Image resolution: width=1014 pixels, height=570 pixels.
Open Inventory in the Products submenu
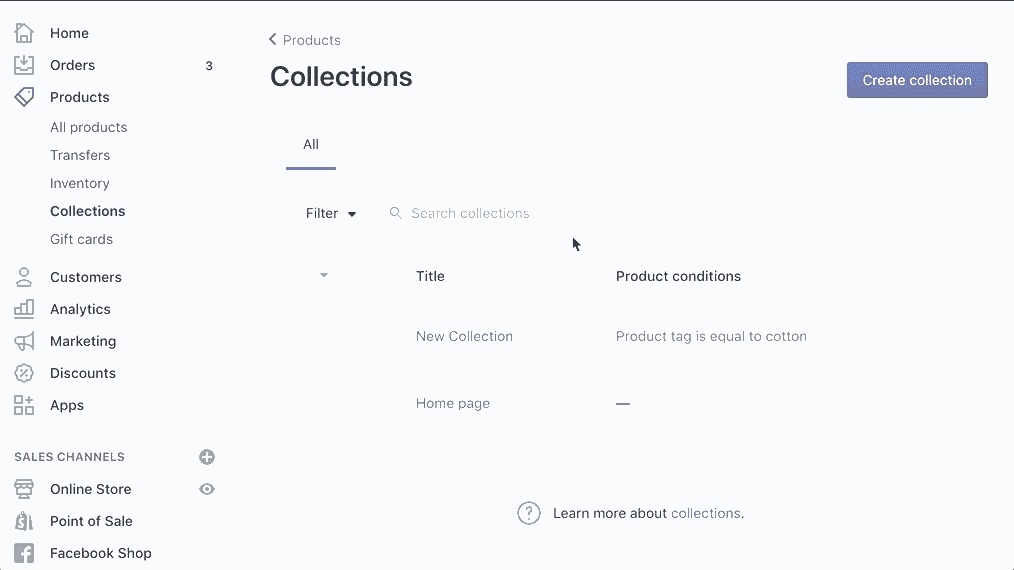pos(80,183)
